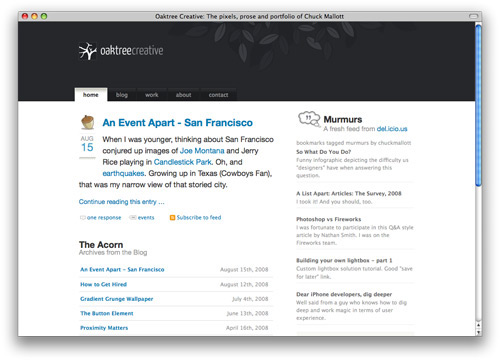The width and height of the screenshot is (500, 361).
Task: Open the 'one response' comments link
Action: coord(104,218)
